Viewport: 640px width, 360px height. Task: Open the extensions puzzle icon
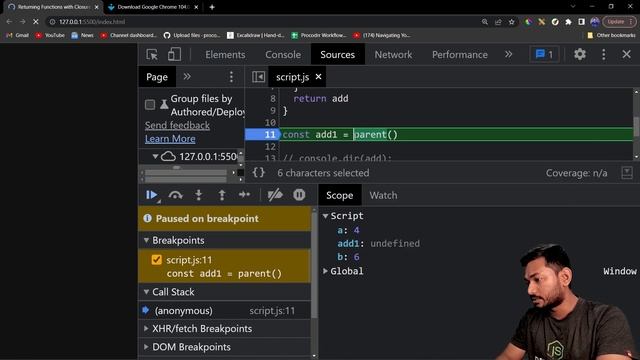pos(568,22)
